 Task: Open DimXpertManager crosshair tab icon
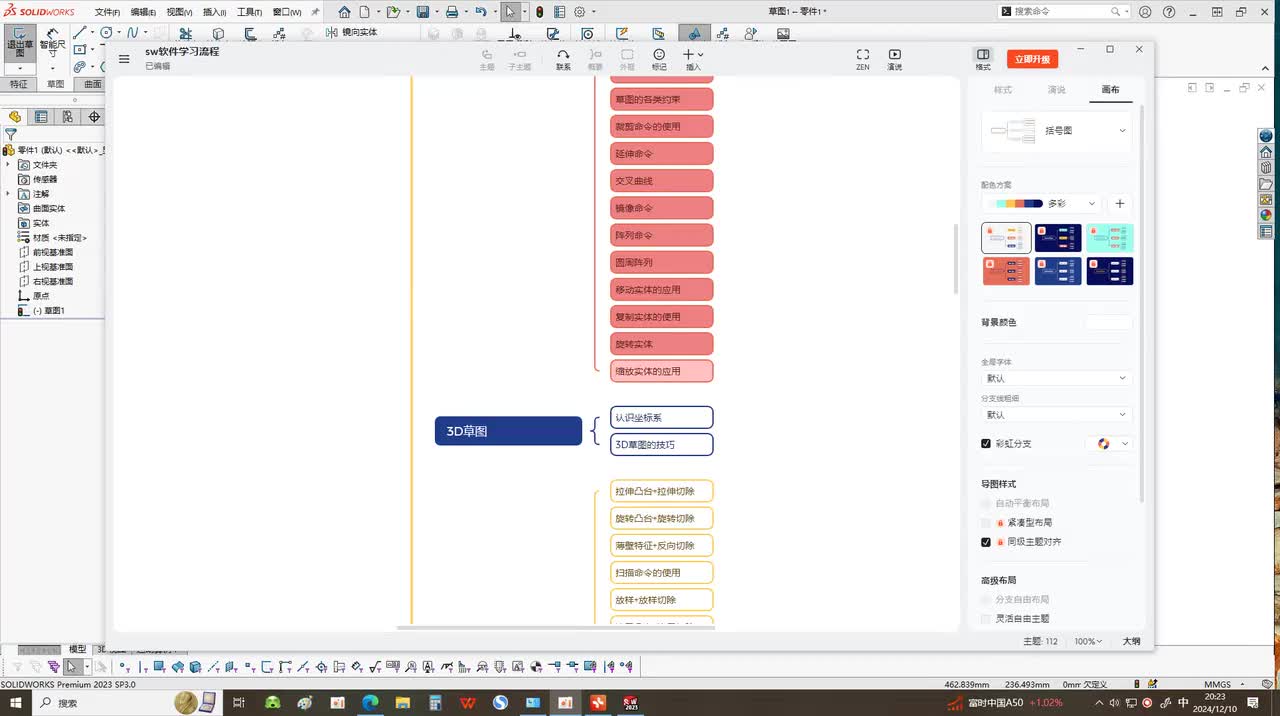(94, 117)
